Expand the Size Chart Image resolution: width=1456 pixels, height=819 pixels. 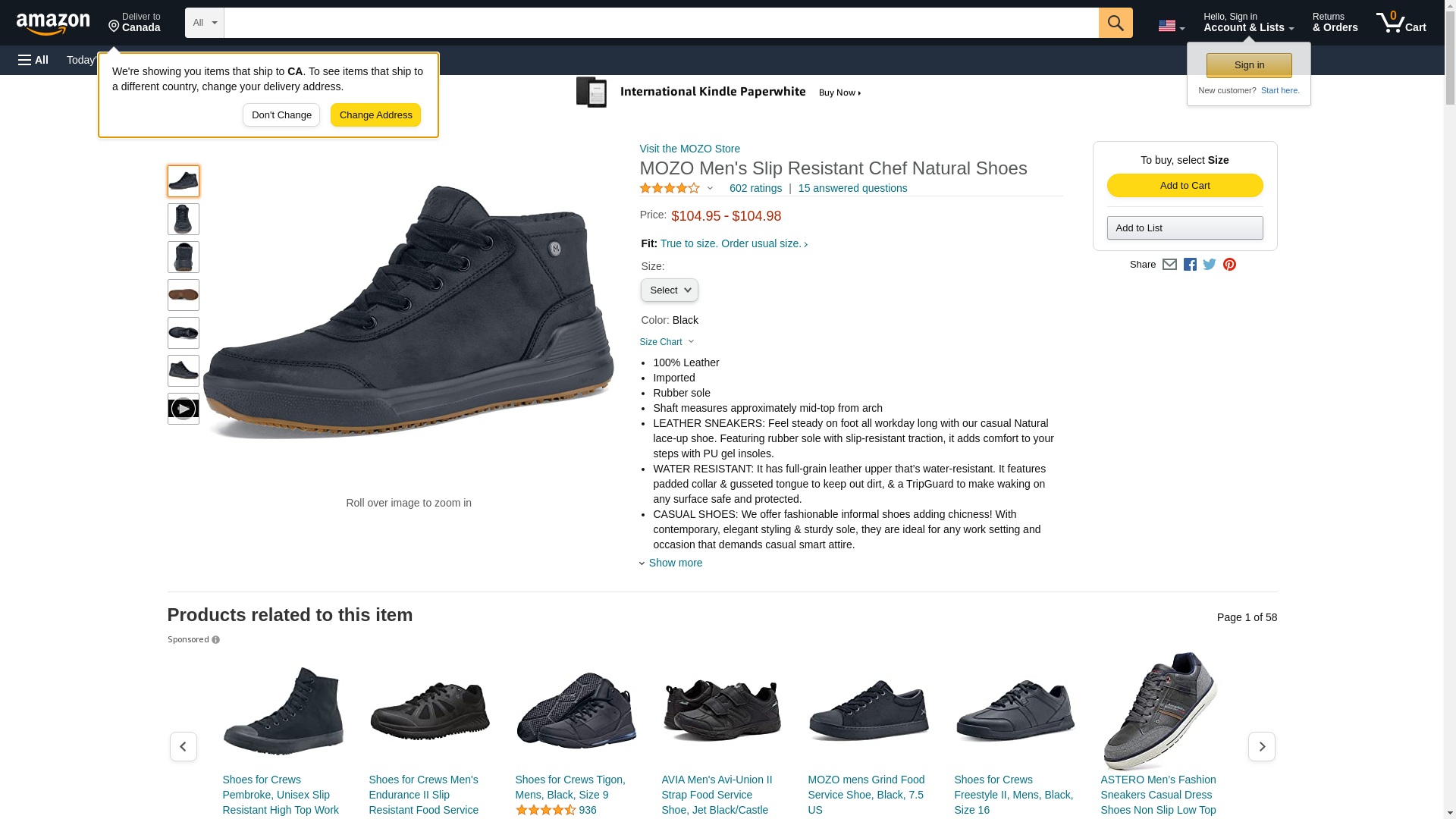(x=667, y=342)
